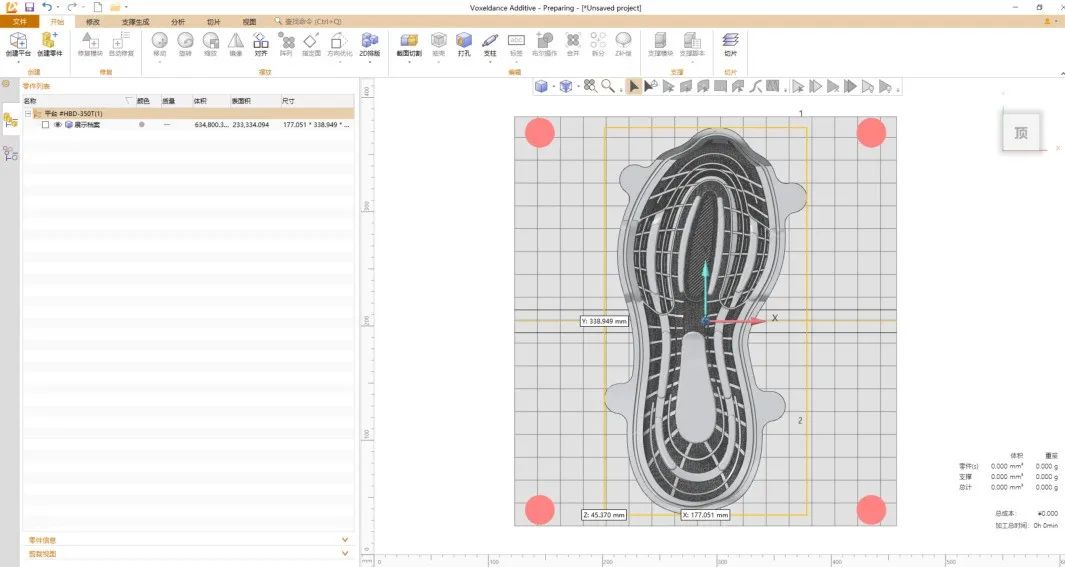
Task: Click the zoom-to-fit all parts icon
Action: [x=590, y=86]
